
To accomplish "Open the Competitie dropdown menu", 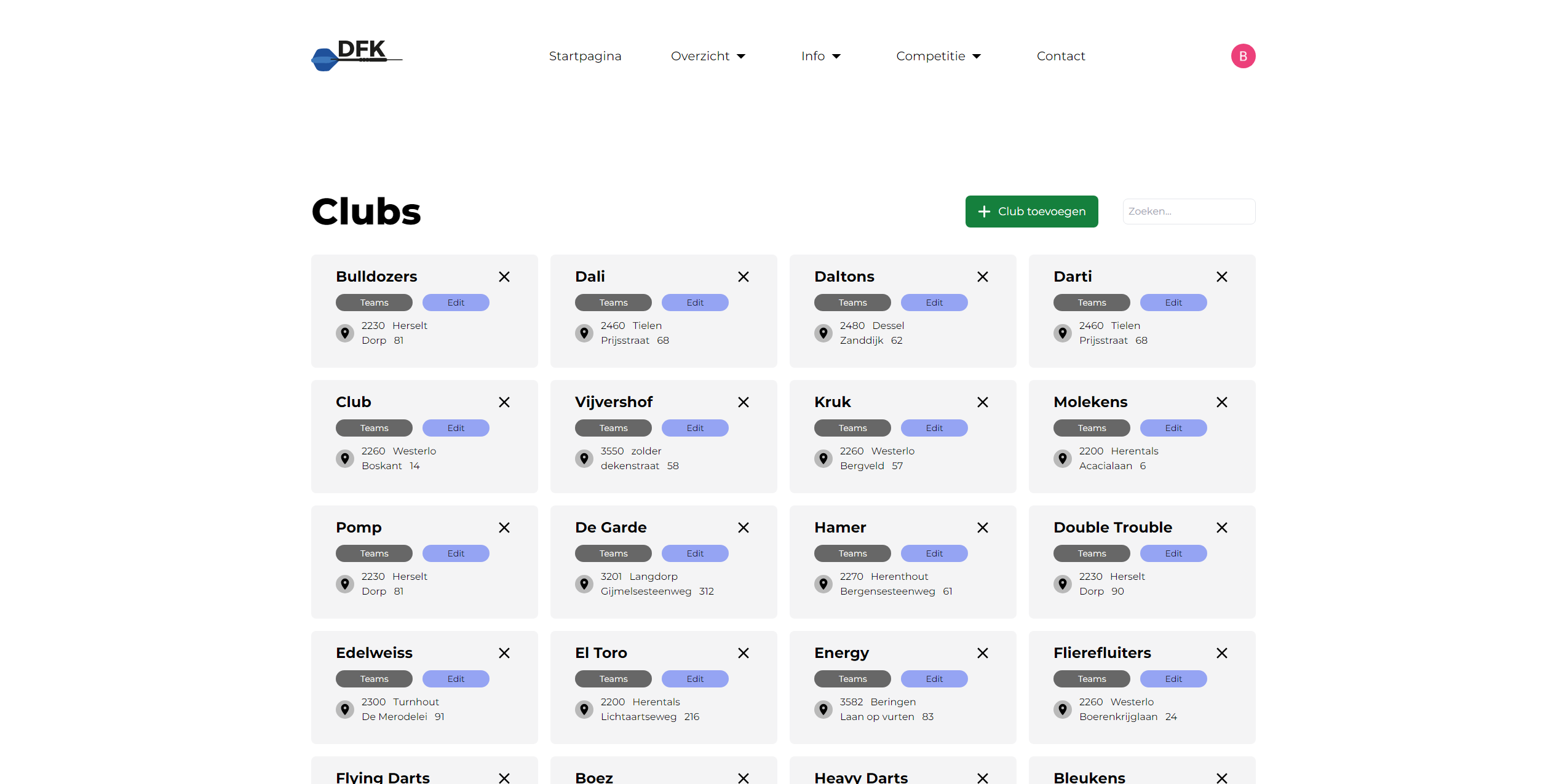I will tap(938, 56).
